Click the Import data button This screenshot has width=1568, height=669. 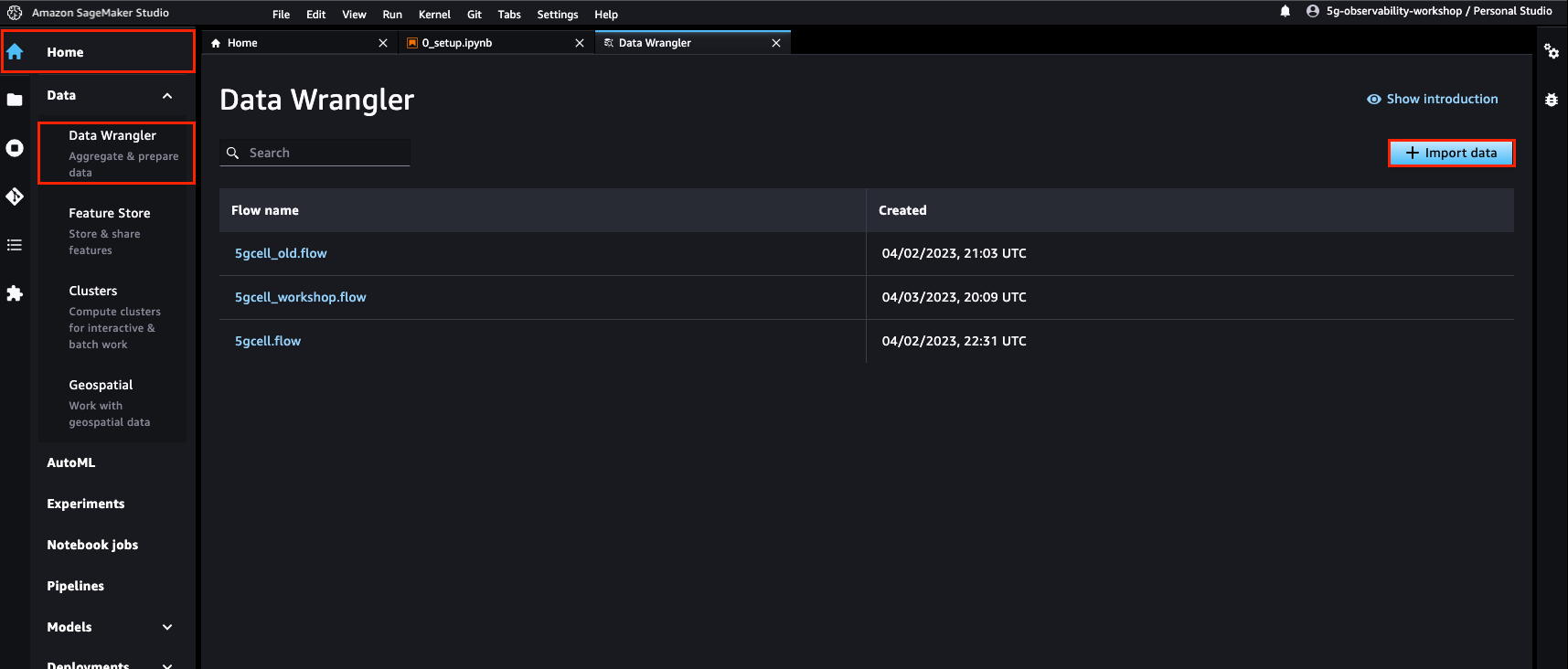point(1451,153)
